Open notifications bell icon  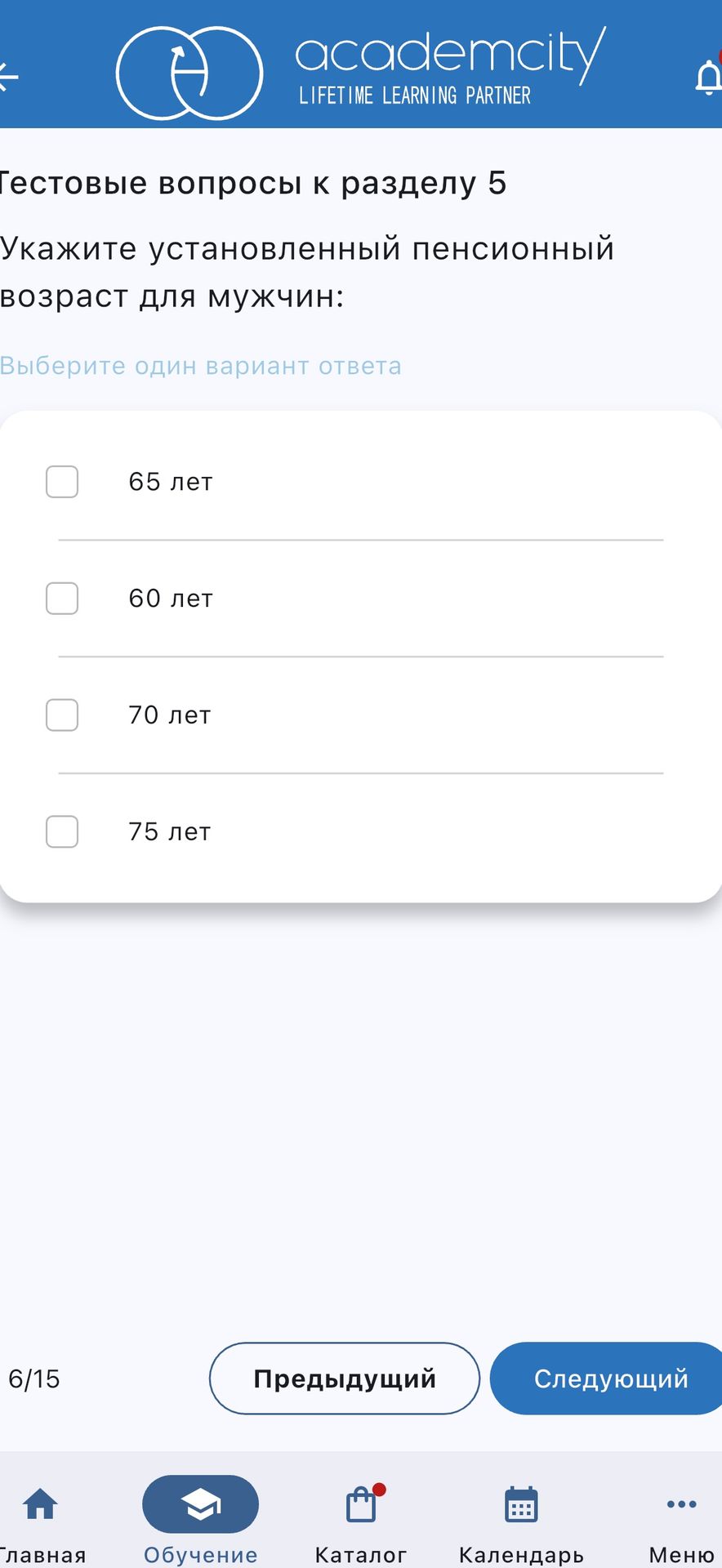[708, 78]
